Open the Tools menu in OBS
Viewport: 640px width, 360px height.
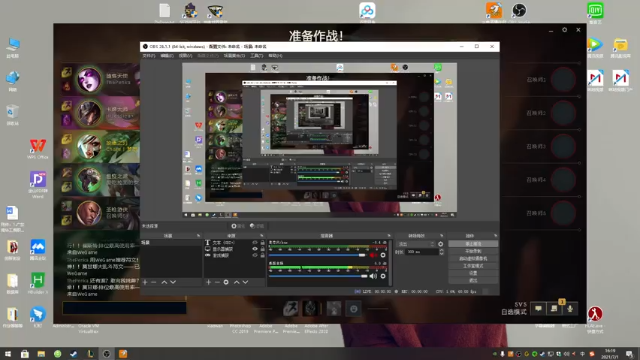257,56
